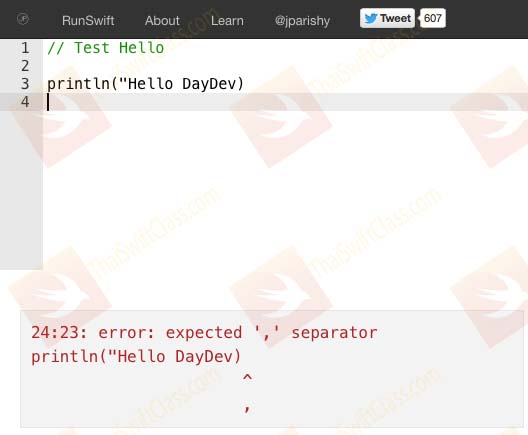
Task: Select line number 4 in gutter
Action: (25, 102)
